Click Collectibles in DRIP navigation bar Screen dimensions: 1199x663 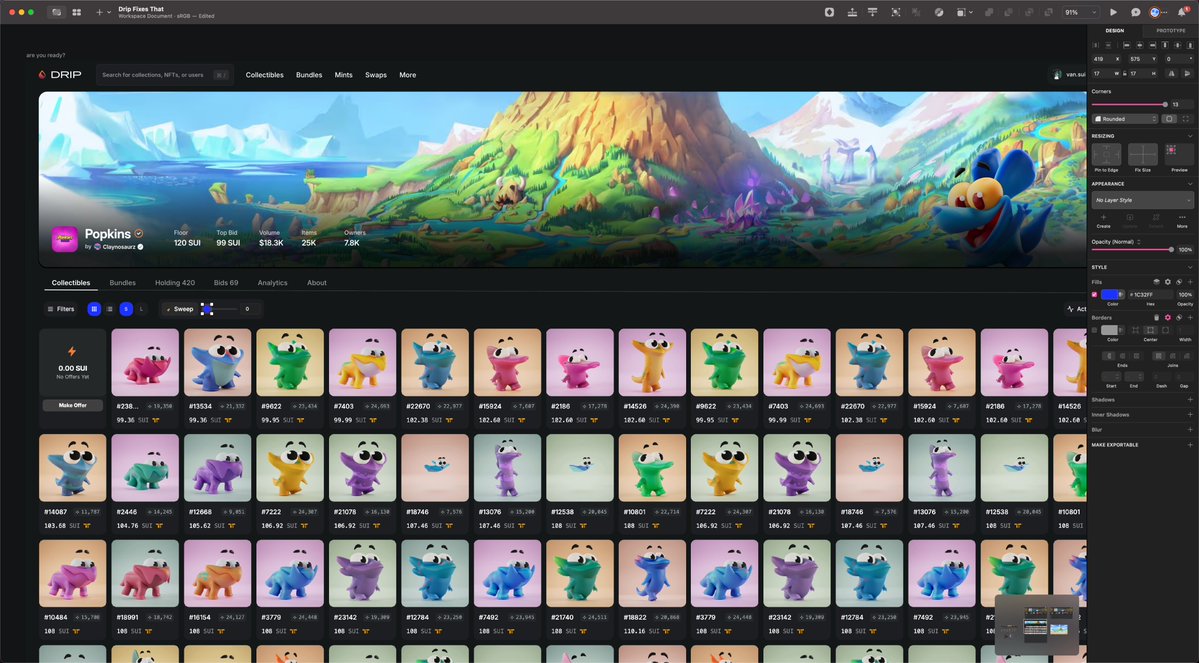(265, 75)
